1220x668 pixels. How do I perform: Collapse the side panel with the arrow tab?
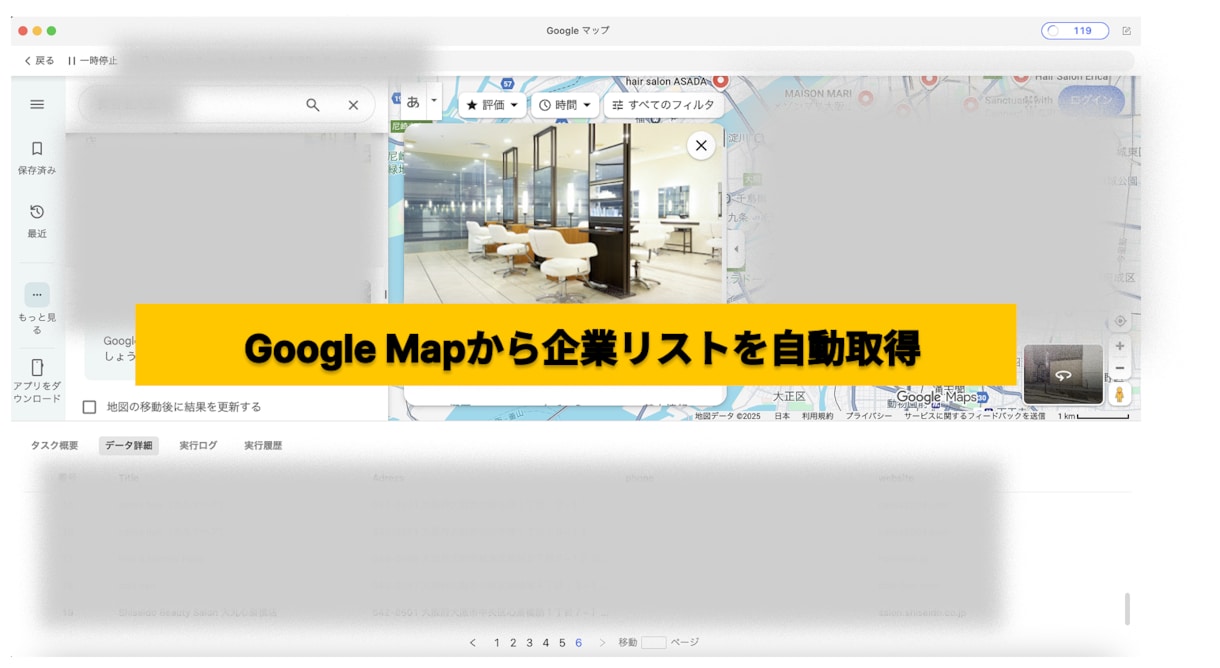(x=736, y=249)
